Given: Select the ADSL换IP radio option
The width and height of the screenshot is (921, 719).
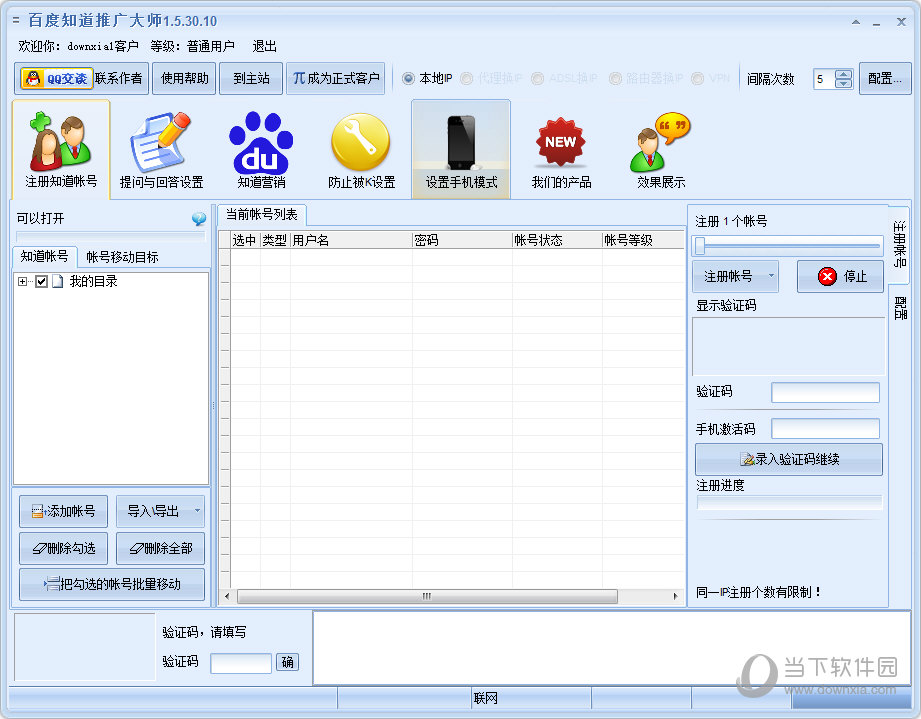Looking at the screenshot, I should click(x=564, y=78).
